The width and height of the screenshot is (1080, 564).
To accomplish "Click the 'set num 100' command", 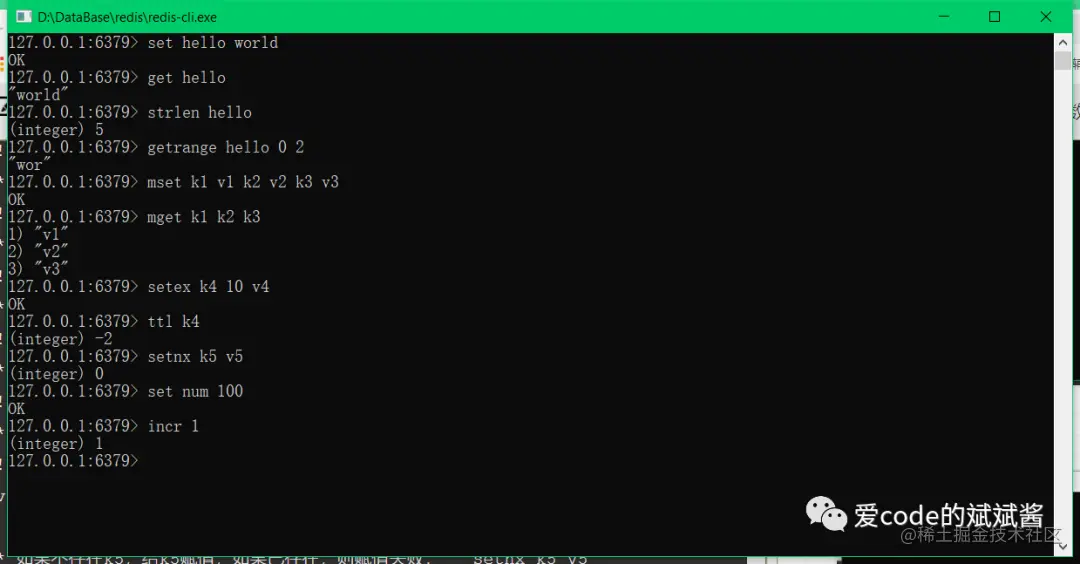I will (x=195, y=391).
